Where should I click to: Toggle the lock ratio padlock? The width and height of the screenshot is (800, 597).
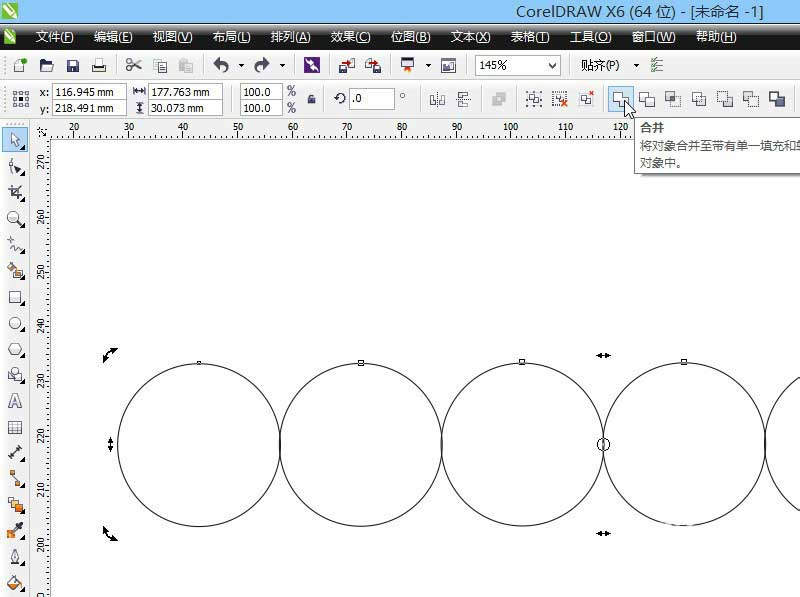311,99
